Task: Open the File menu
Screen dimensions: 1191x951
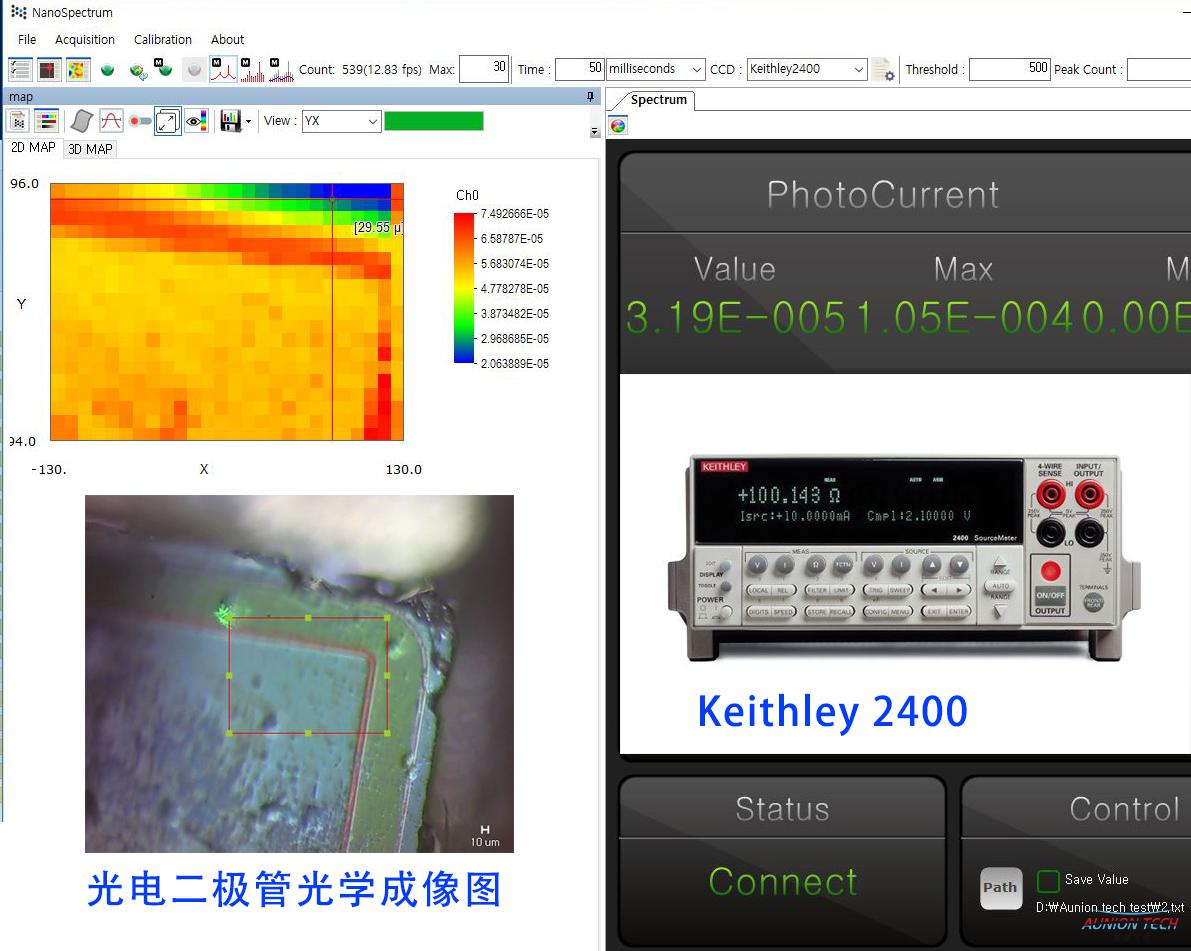Action: [27, 39]
